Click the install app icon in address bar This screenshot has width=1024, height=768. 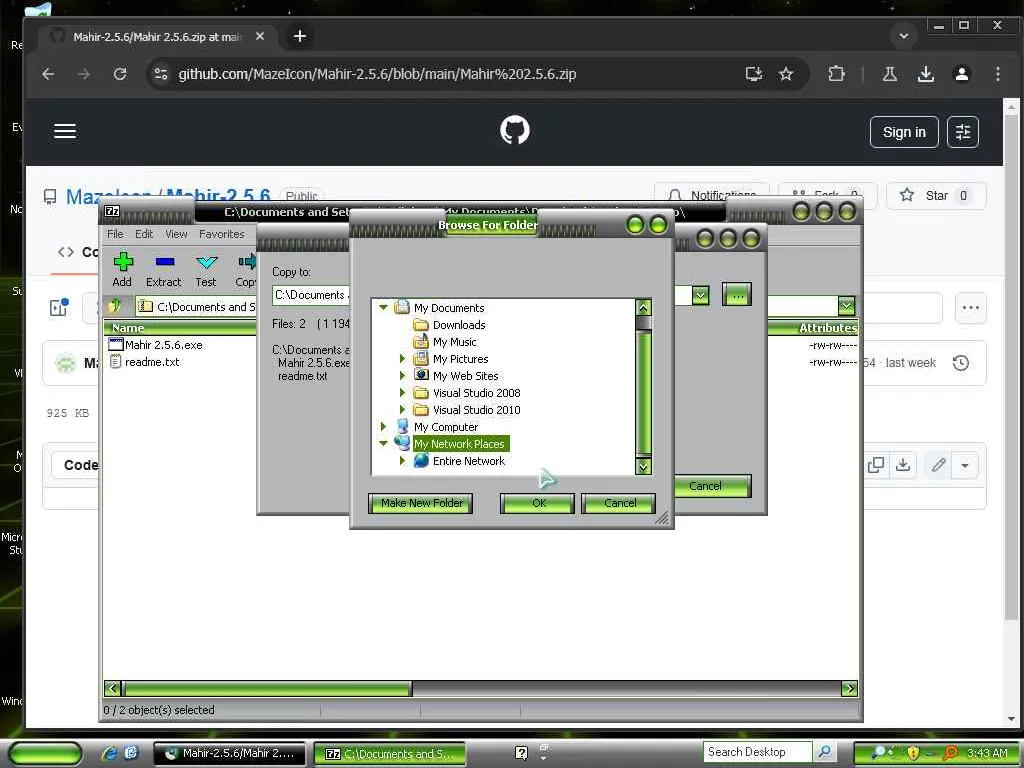754,74
